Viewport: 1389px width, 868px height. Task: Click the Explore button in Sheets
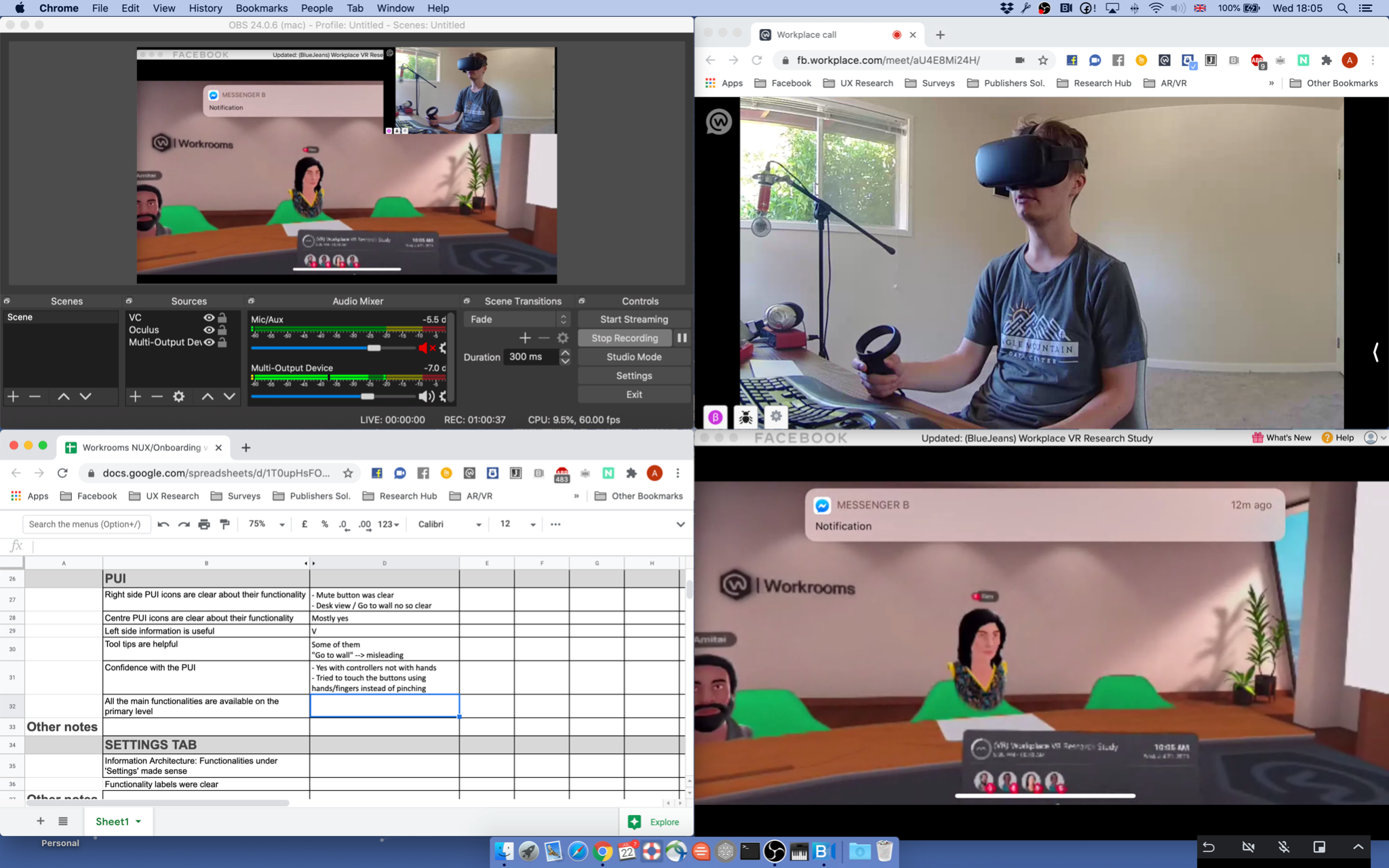tap(654, 822)
